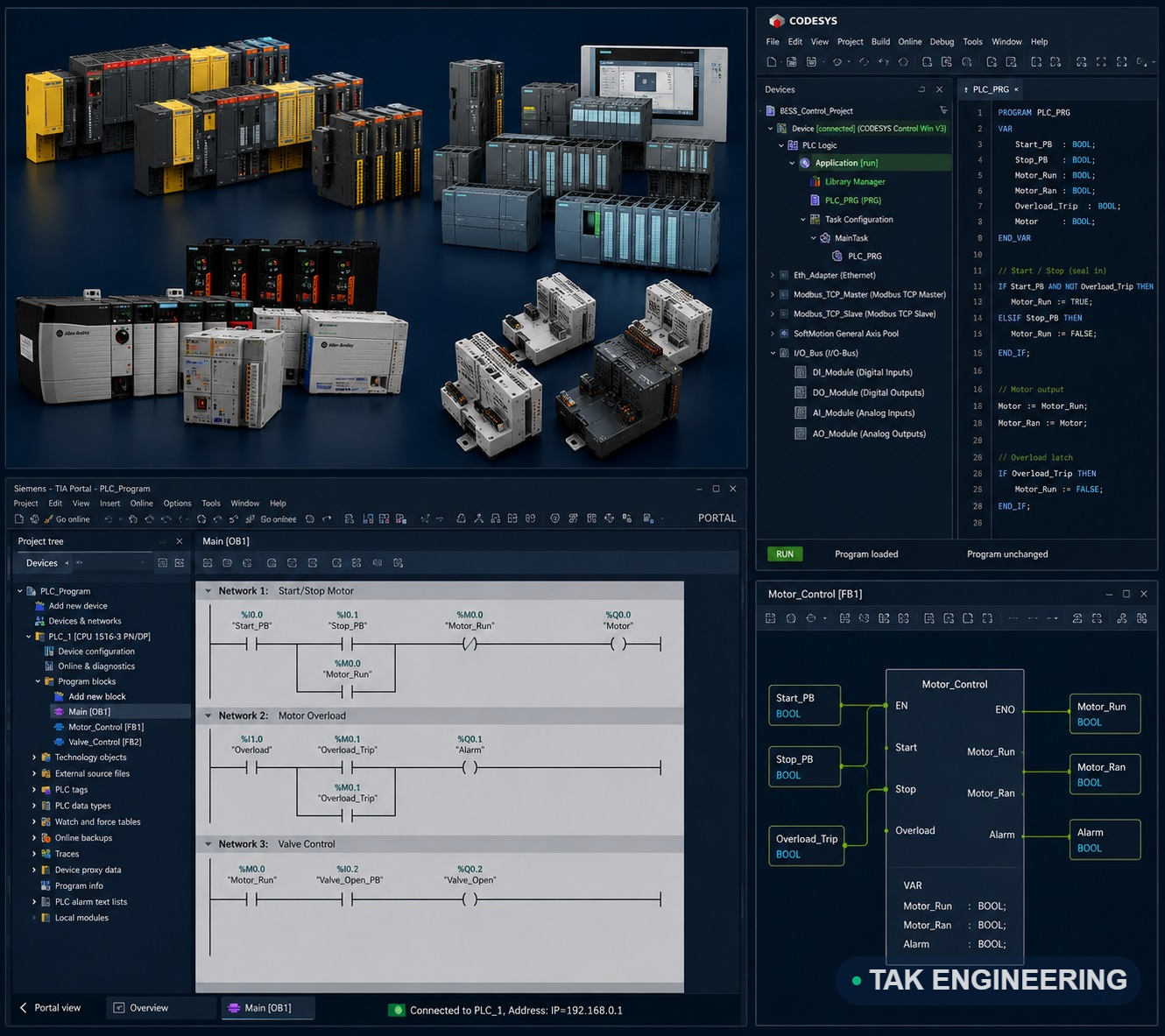Image resolution: width=1165 pixels, height=1036 pixels.
Task: Click Go online in TIA toolbar
Action: click(67, 519)
